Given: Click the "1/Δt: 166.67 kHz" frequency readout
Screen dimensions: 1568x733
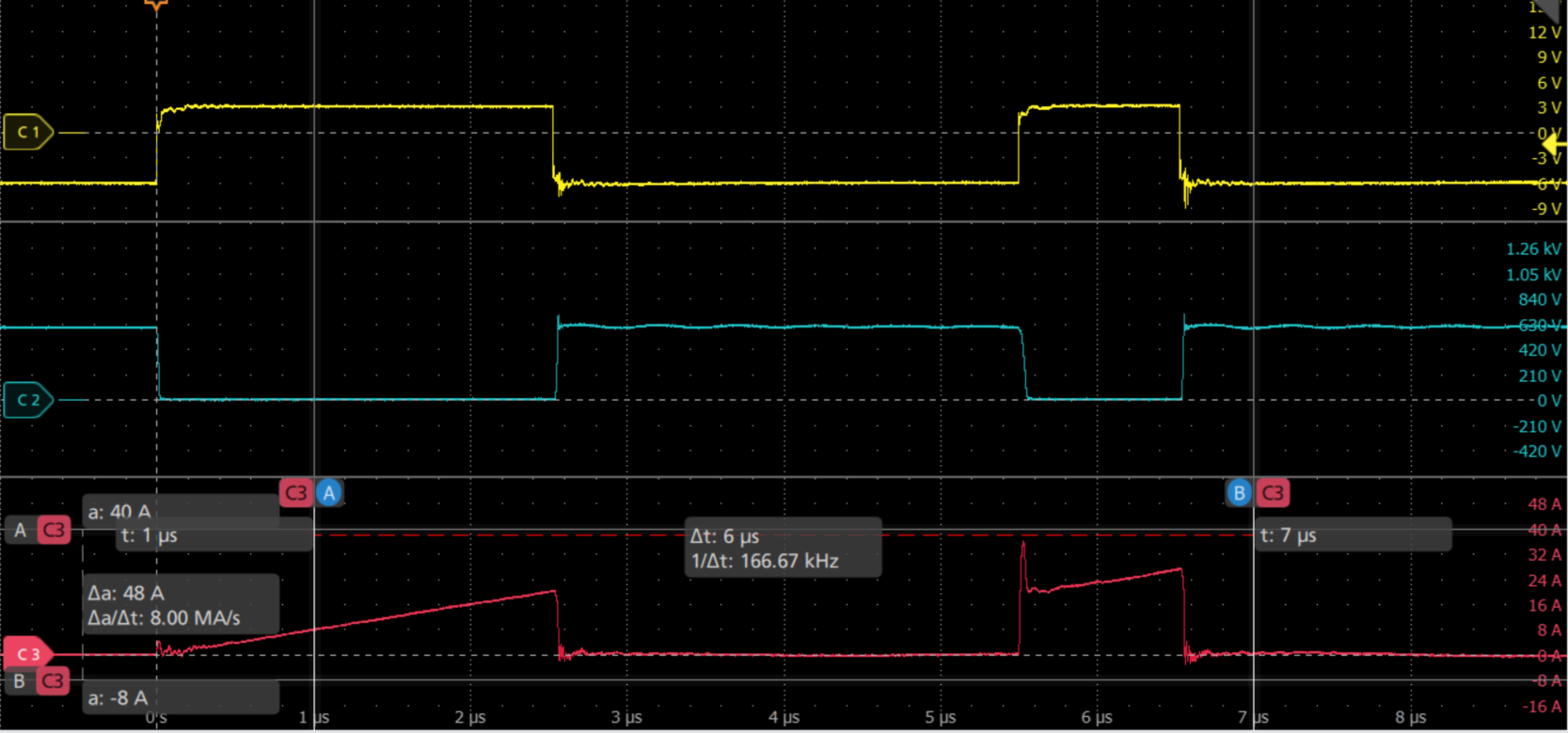Looking at the screenshot, I should pyautogui.click(x=765, y=561).
